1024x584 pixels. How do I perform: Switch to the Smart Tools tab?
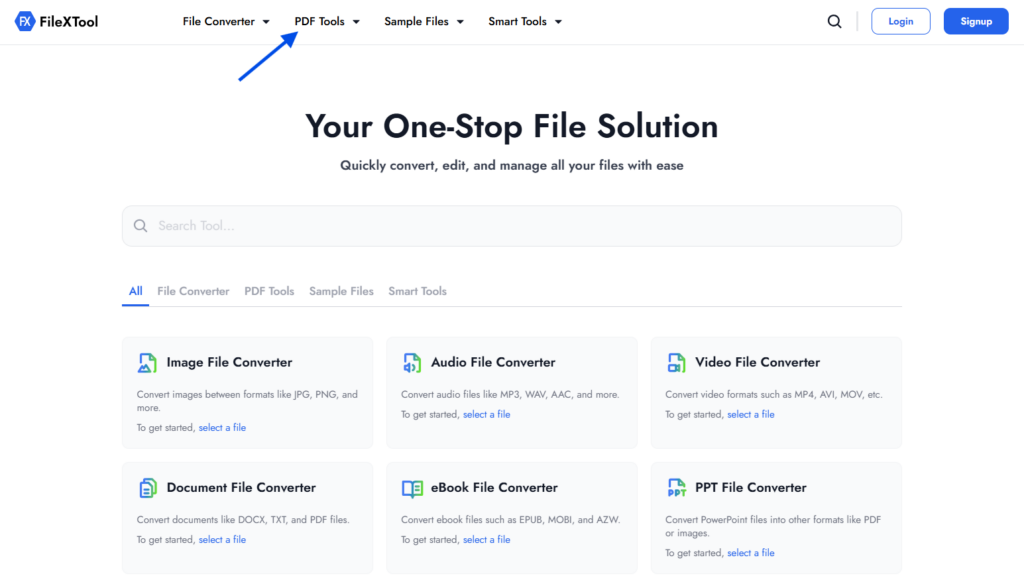(x=417, y=291)
